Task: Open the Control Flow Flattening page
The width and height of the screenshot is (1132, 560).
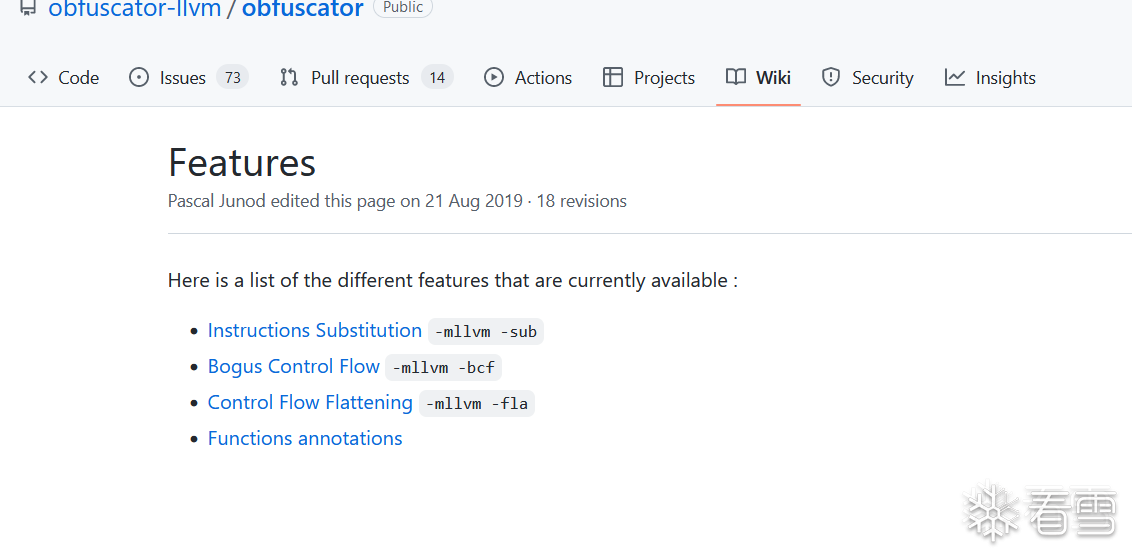Action: [x=310, y=403]
